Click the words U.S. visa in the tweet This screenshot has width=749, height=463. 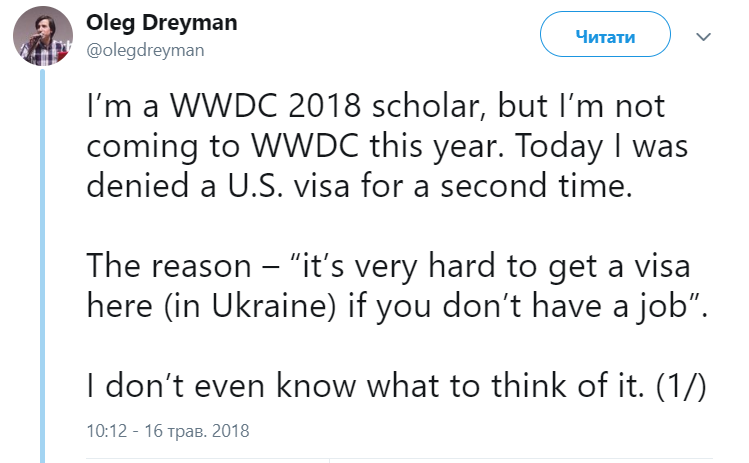point(288,181)
